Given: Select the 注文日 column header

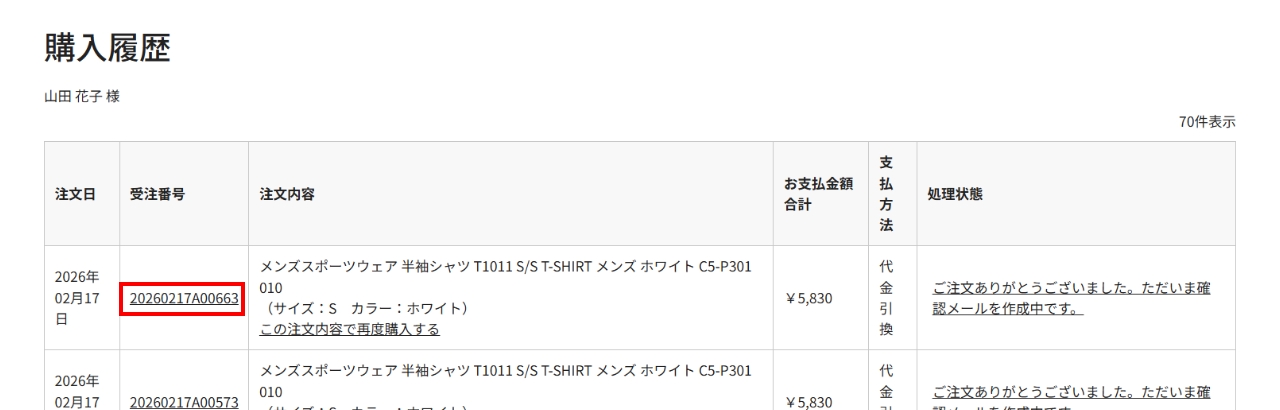Looking at the screenshot, I should point(75,194).
